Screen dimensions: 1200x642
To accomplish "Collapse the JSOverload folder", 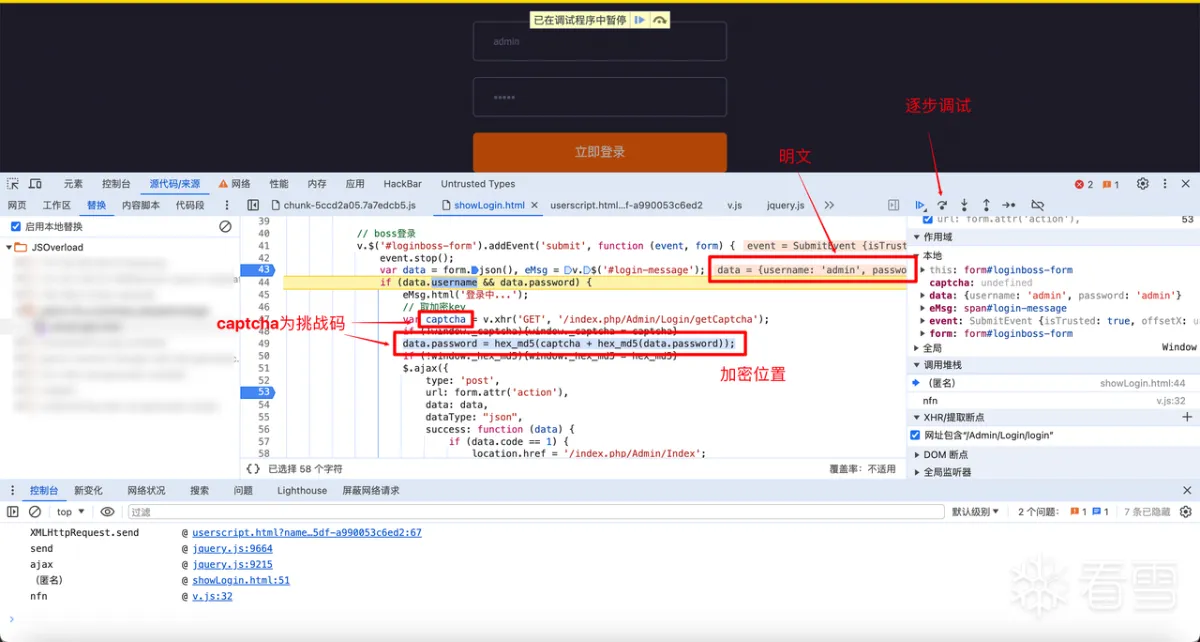I will tap(10, 247).
